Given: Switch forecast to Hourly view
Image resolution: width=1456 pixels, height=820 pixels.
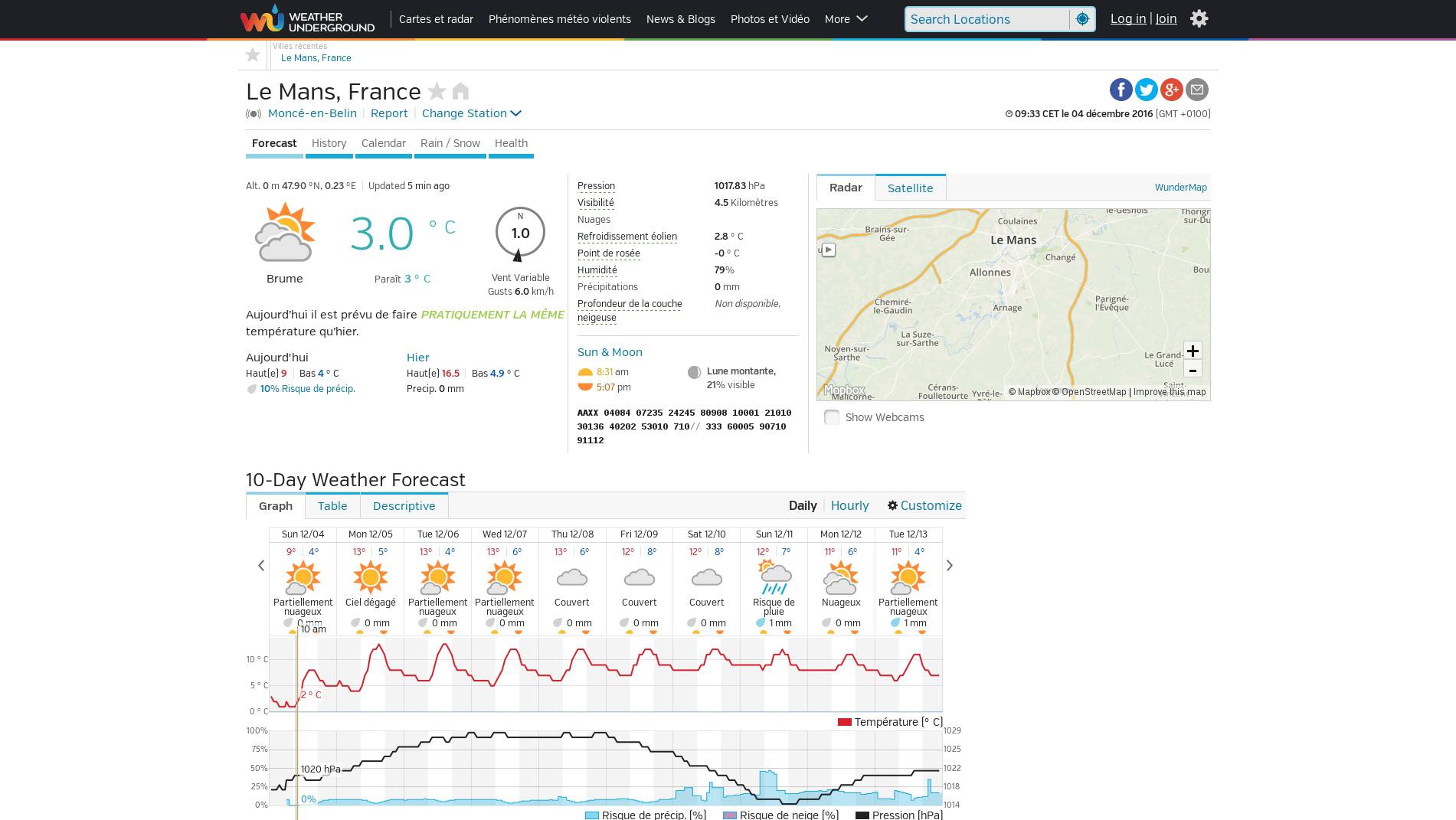Looking at the screenshot, I should pos(849,505).
